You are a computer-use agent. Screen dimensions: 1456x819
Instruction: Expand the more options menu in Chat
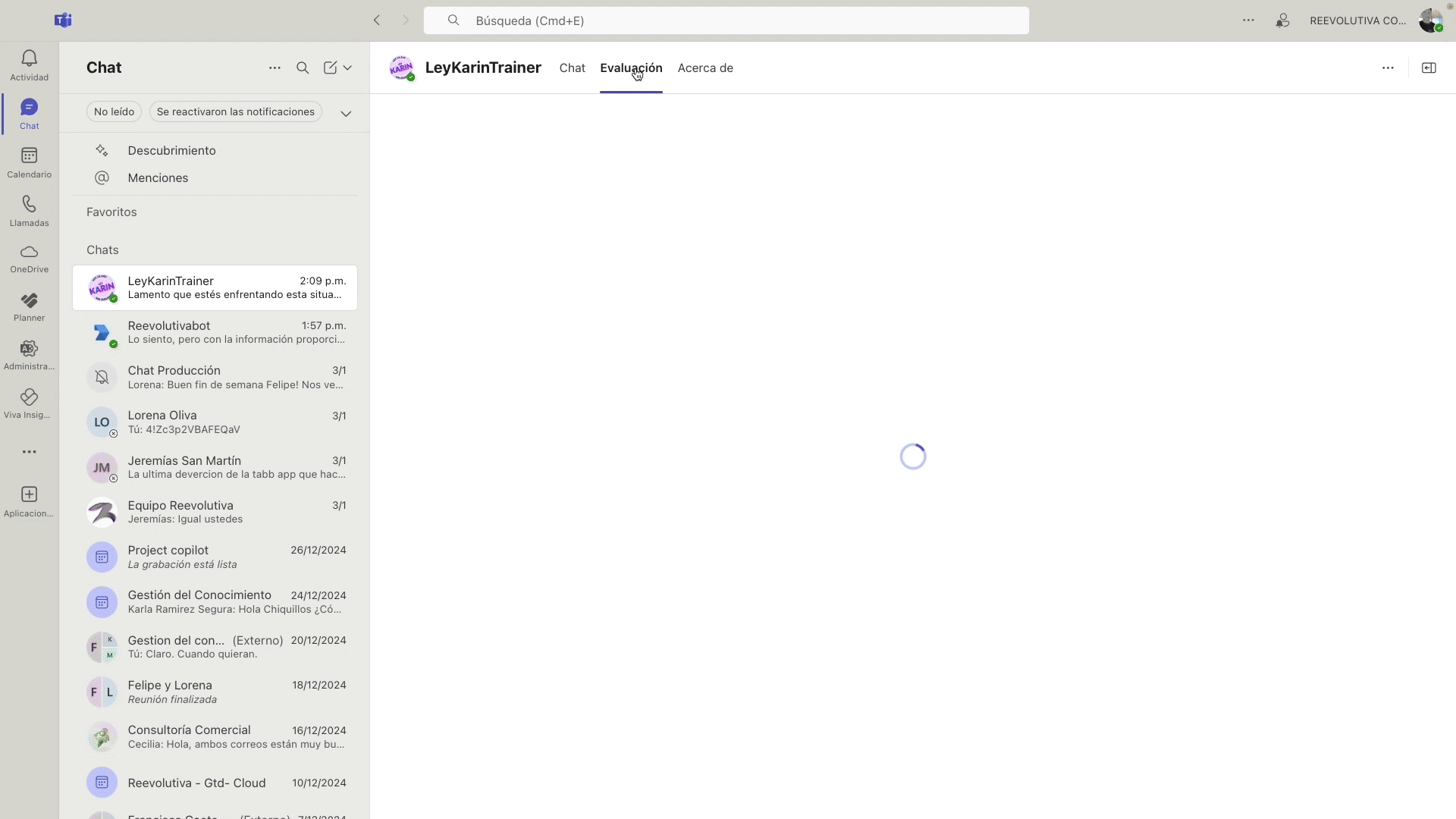(273, 67)
